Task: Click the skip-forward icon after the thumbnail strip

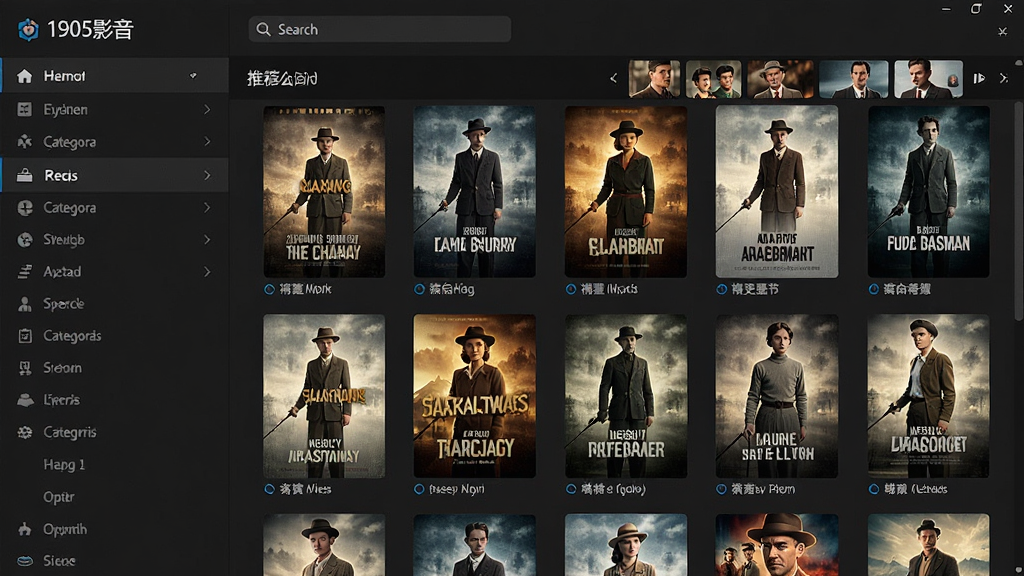Action: point(979,78)
